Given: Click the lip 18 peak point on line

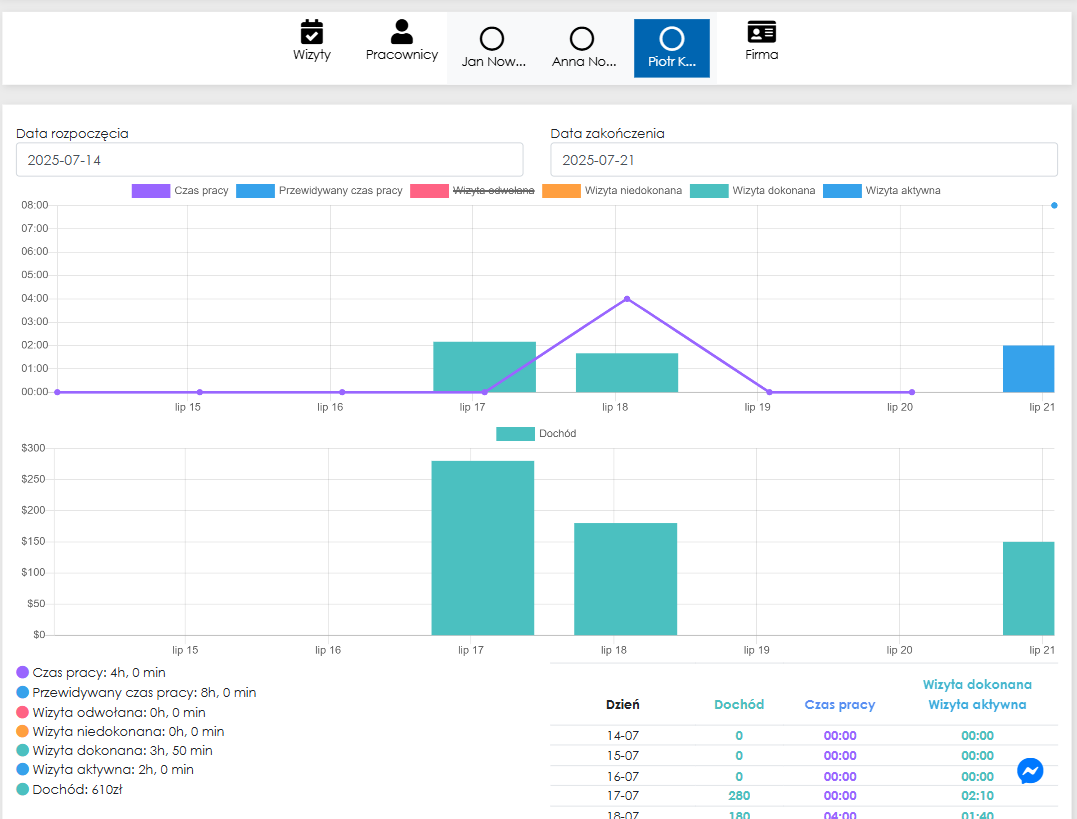Looking at the screenshot, I should pos(627,298).
